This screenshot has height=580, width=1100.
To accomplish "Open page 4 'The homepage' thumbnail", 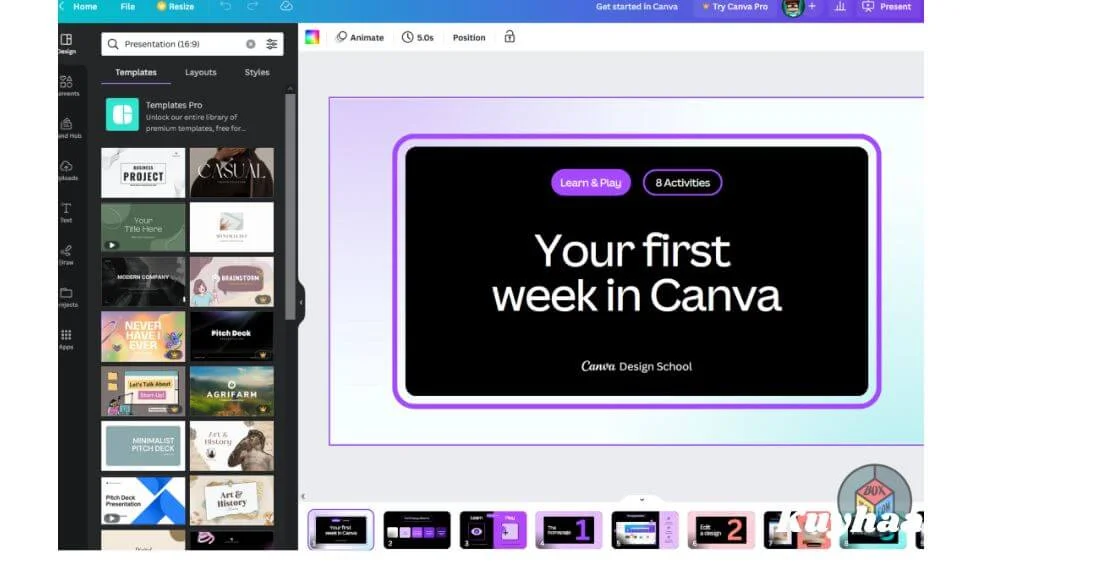I will 568,530.
